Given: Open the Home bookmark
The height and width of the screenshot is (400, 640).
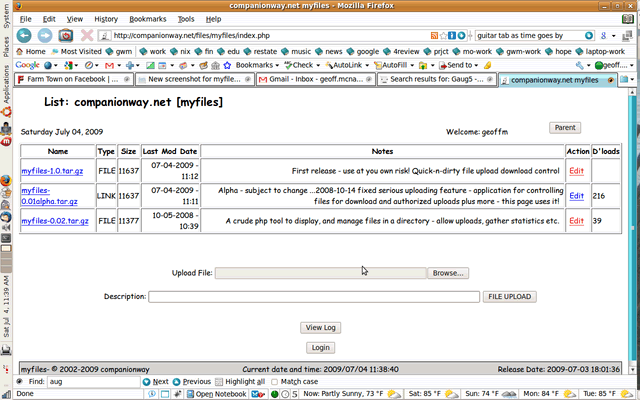Looking at the screenshot, I should [x=31, y=51].
